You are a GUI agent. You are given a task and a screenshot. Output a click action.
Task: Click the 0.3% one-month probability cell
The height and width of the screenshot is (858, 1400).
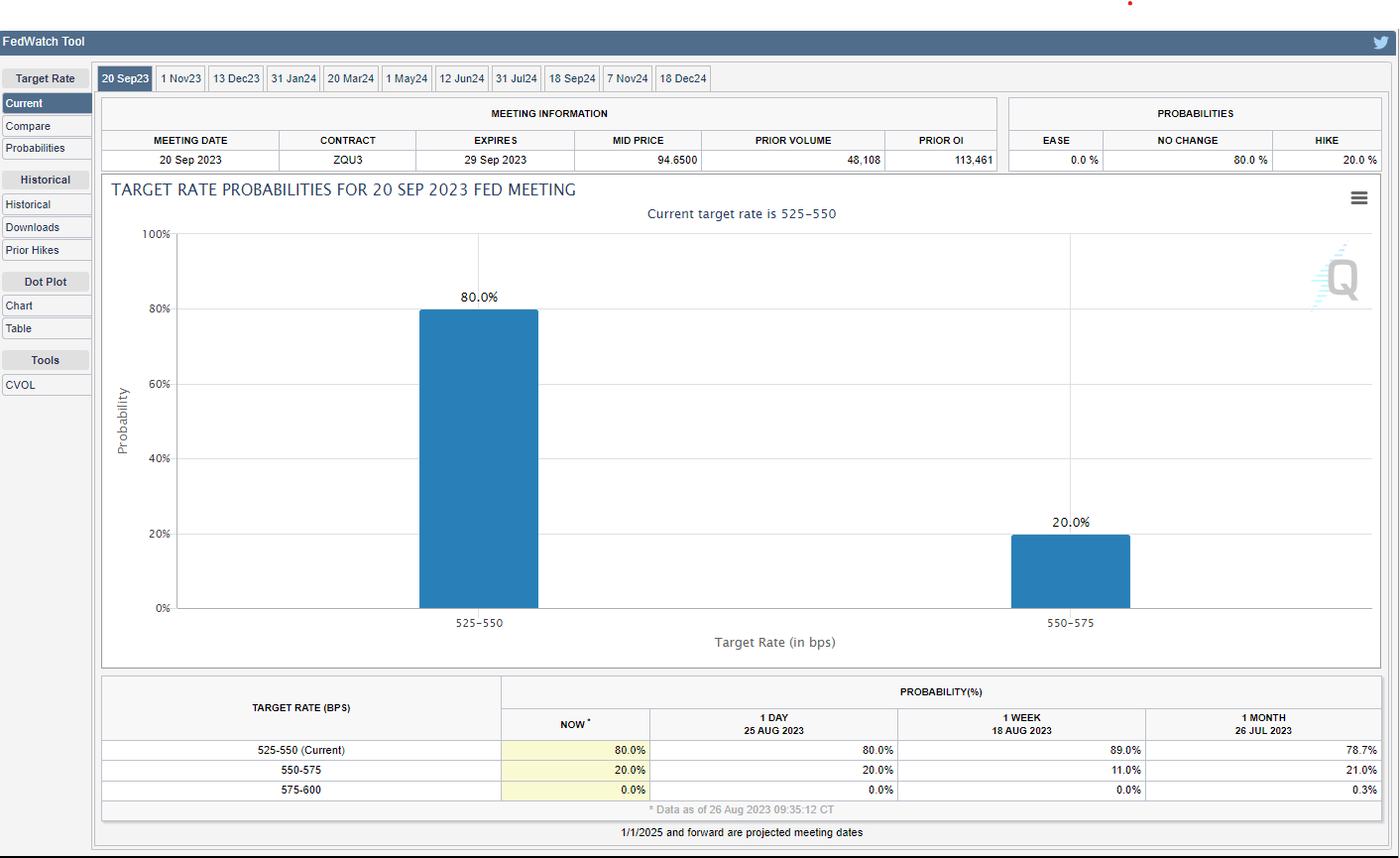(1263, 790)
